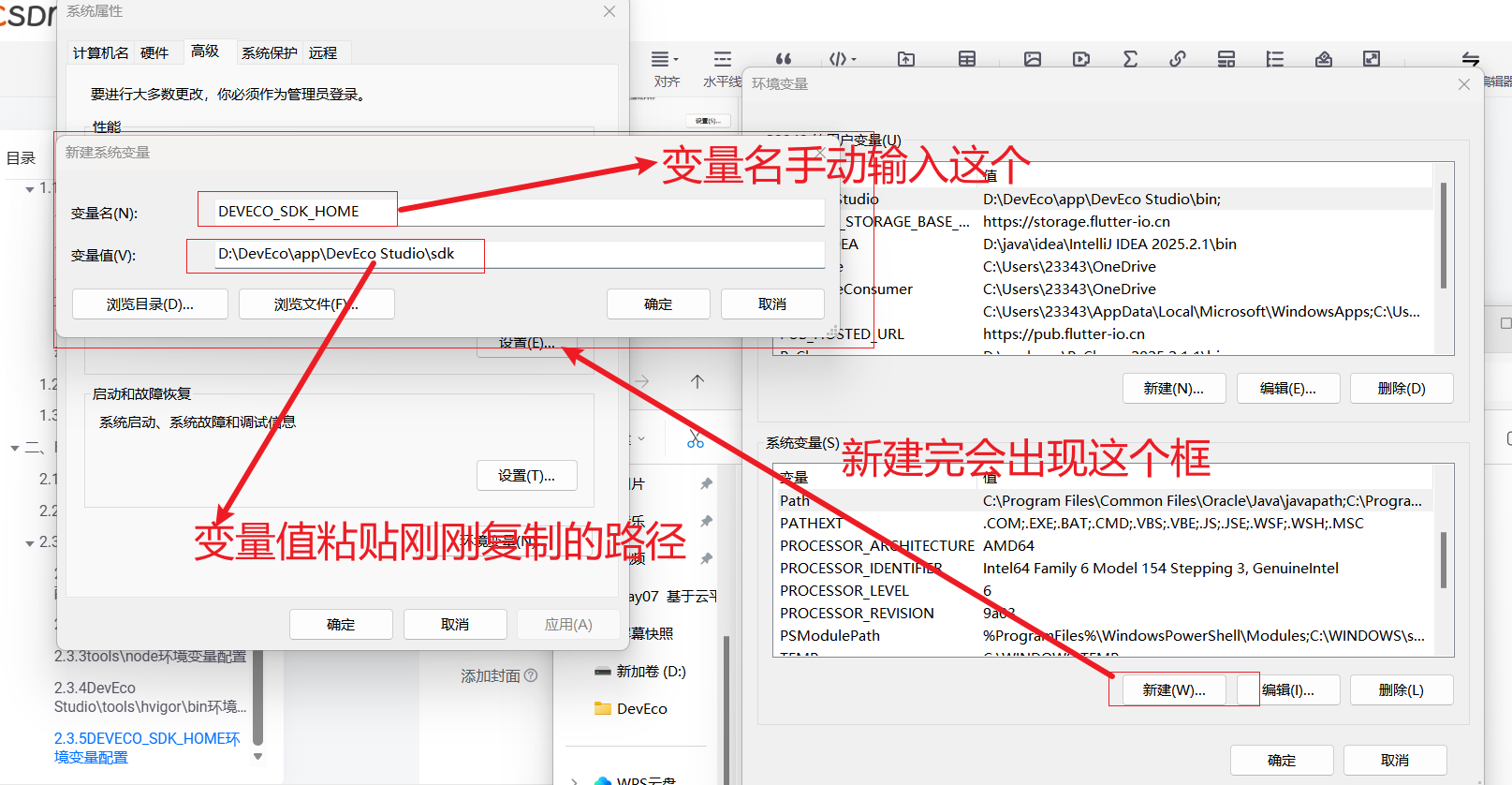Click 取消 in the environment variables window
Screen dimensions: 1512x785
pos(1395,761)
